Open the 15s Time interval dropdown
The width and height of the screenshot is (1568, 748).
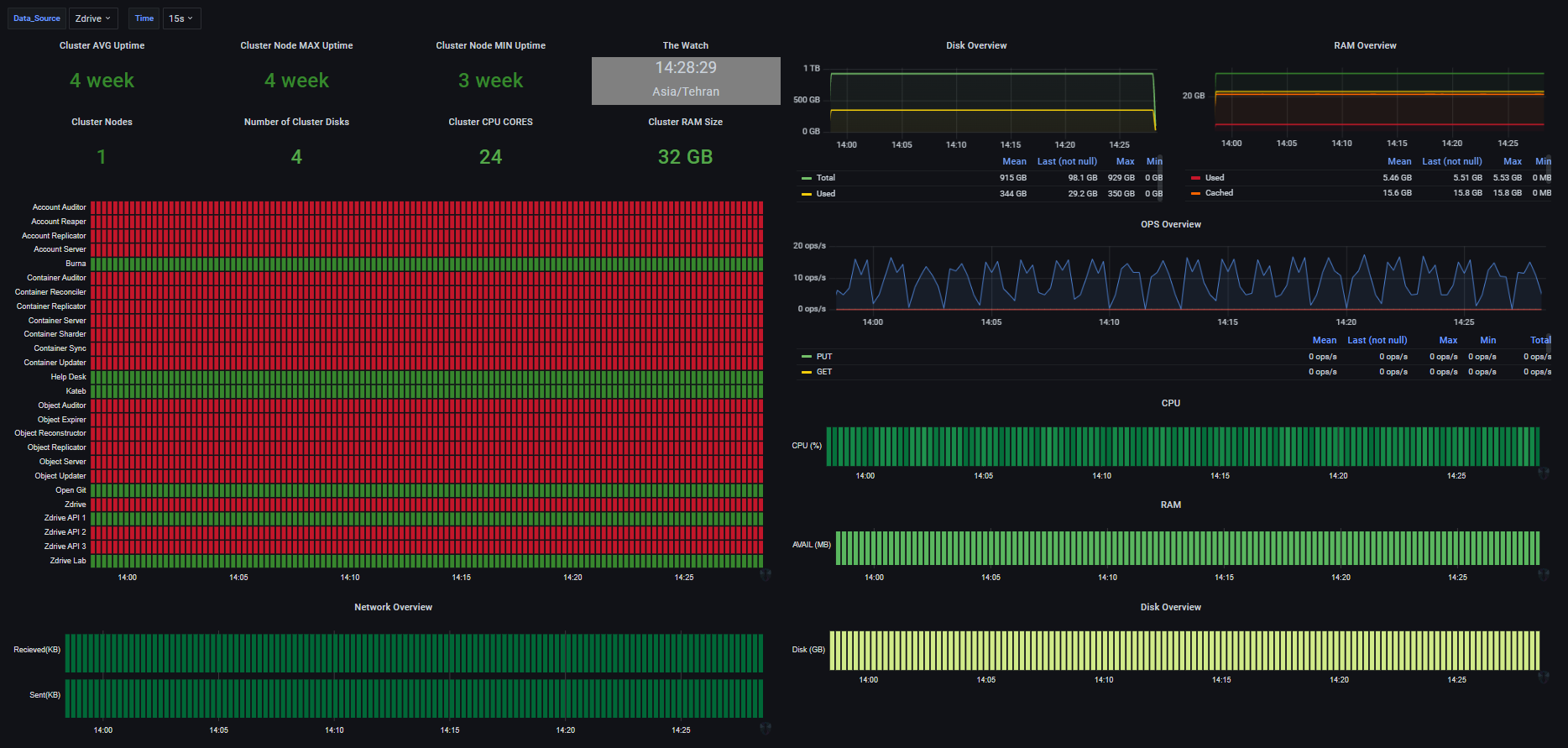[x=180, y=18]
